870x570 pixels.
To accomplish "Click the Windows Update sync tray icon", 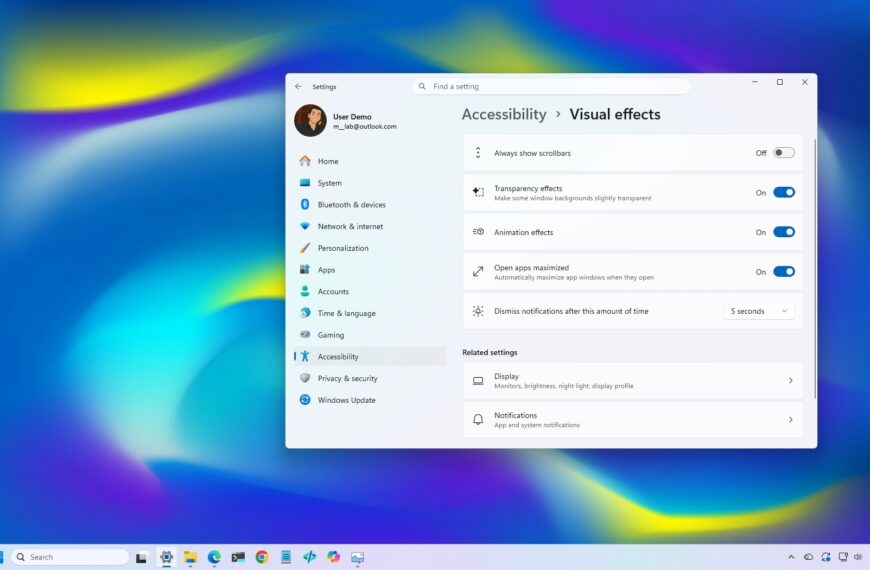I will [826, 557].
